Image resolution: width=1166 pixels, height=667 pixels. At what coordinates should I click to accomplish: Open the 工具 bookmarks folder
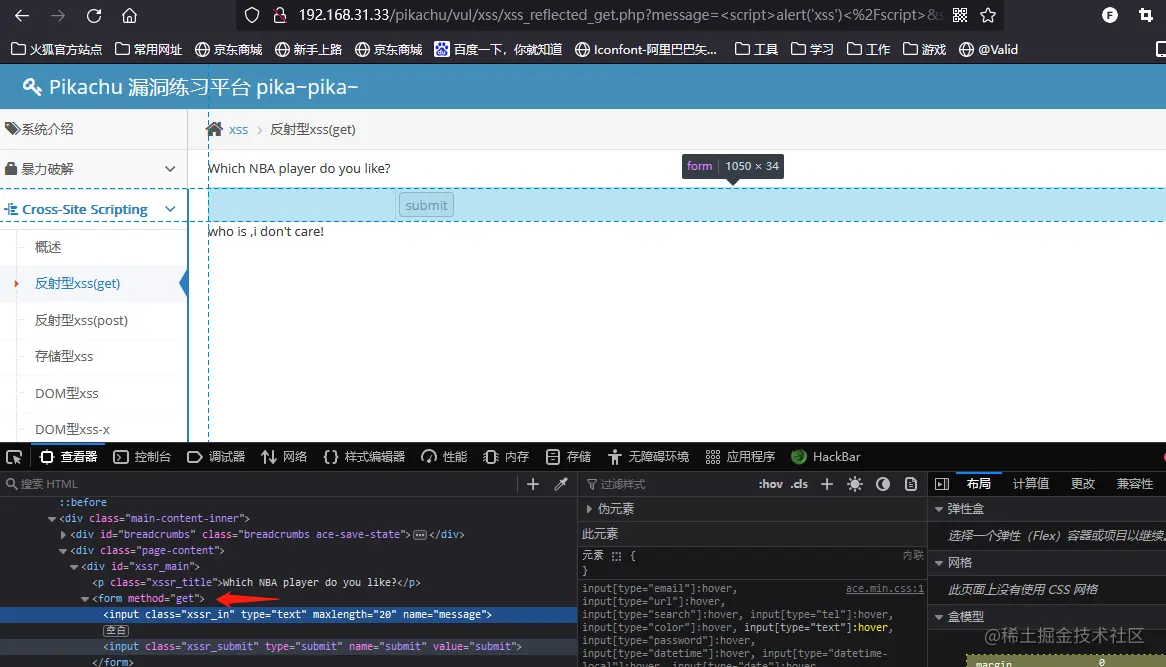[x=757, y=49]
